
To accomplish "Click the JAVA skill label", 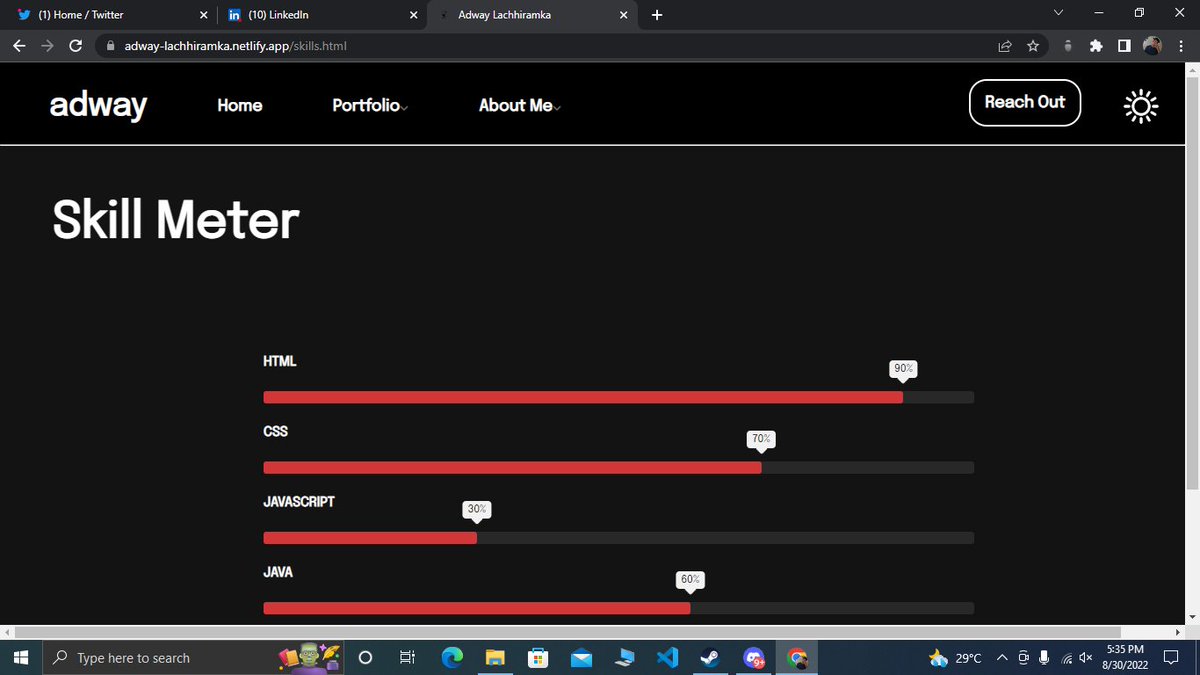I will click(278, 572).
